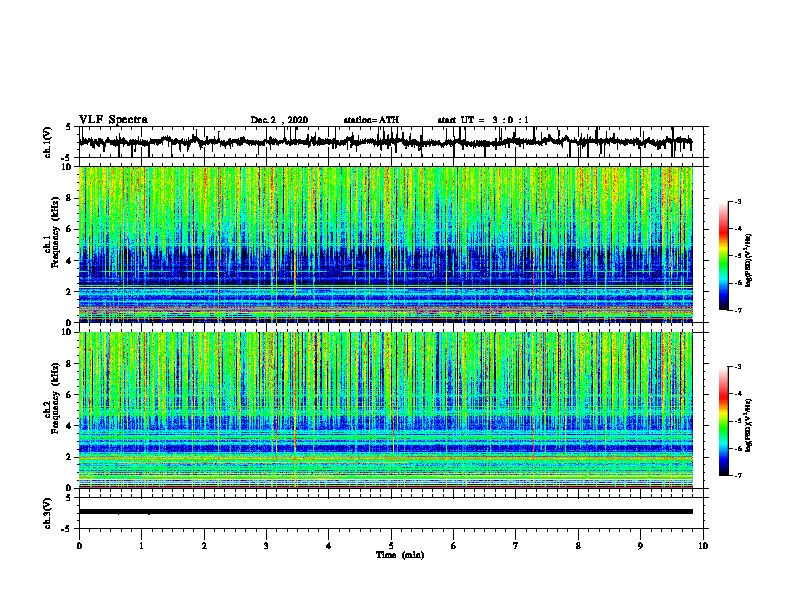
Task: Click the "10" frequency tick of the ch.2 spectrogram
Action: [67, 332]
